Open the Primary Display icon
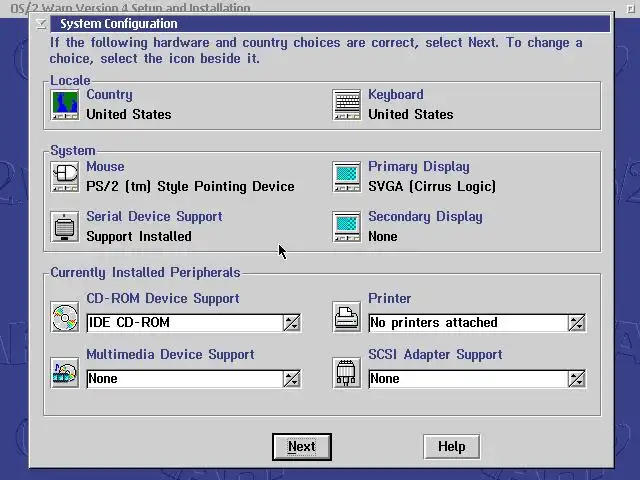Image resolution: width=640 pixels, height=480 pixels. coord(347,177)
